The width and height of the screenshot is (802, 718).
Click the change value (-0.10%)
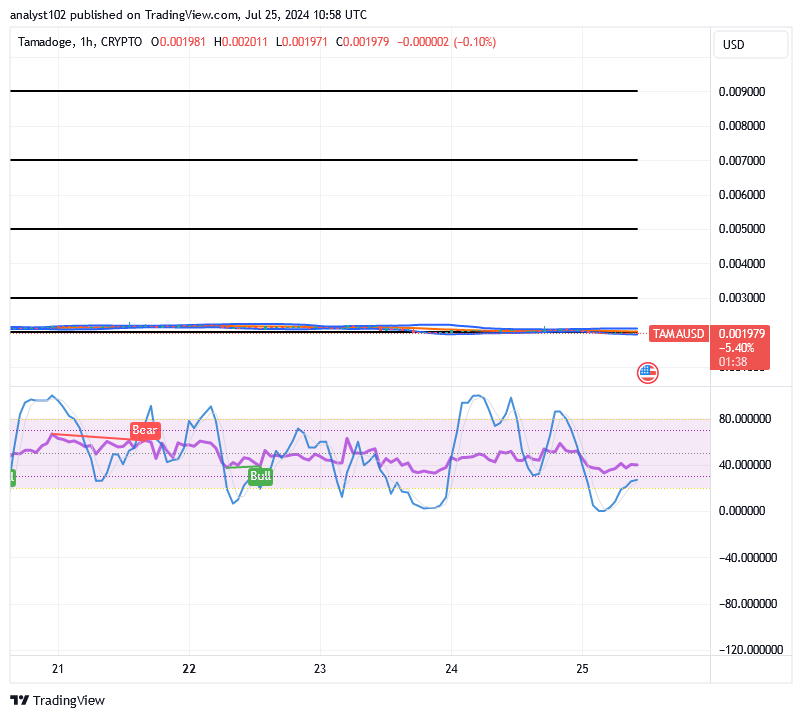coord(474,42)
